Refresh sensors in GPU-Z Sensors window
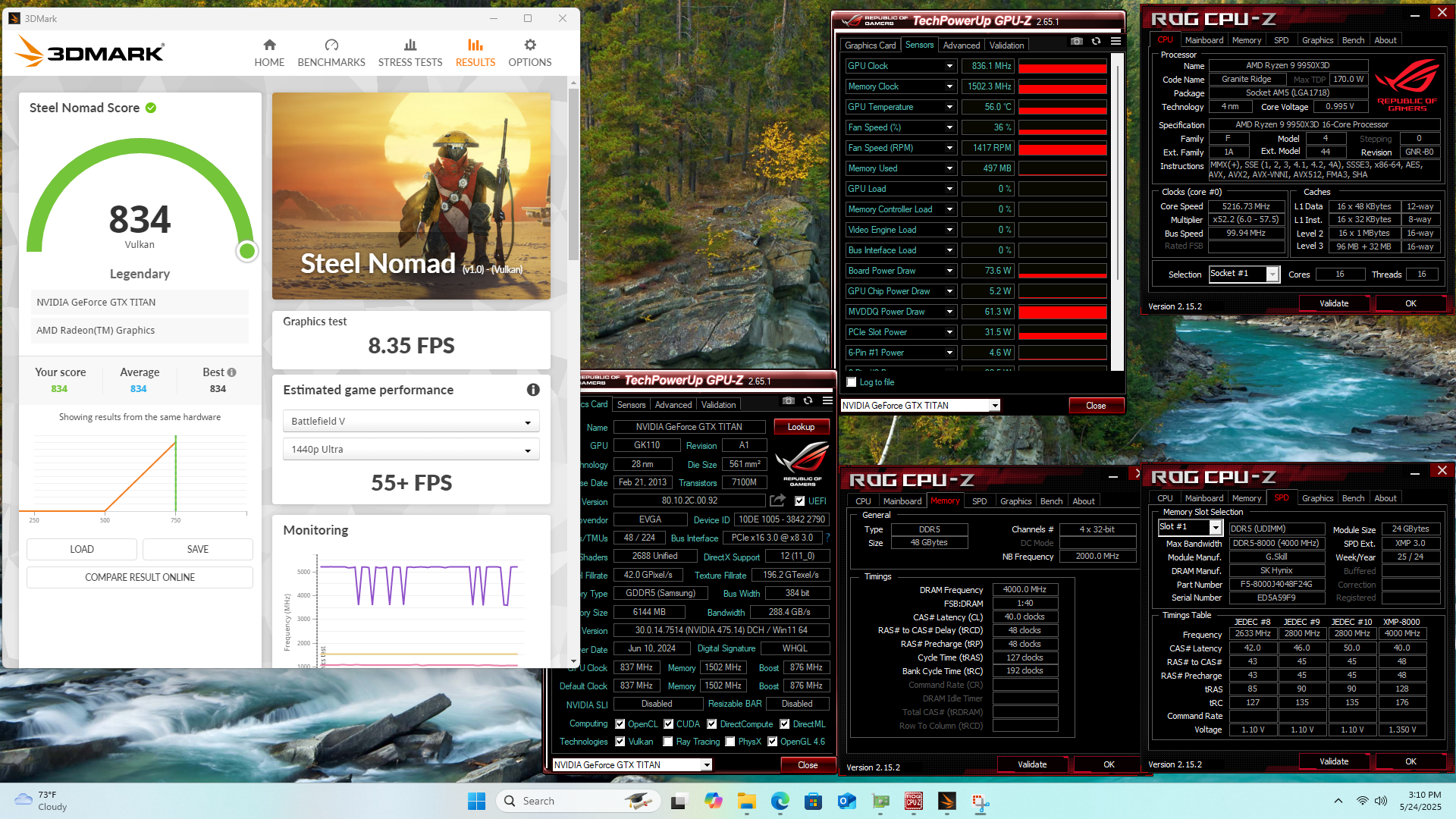 (1096, 42)
